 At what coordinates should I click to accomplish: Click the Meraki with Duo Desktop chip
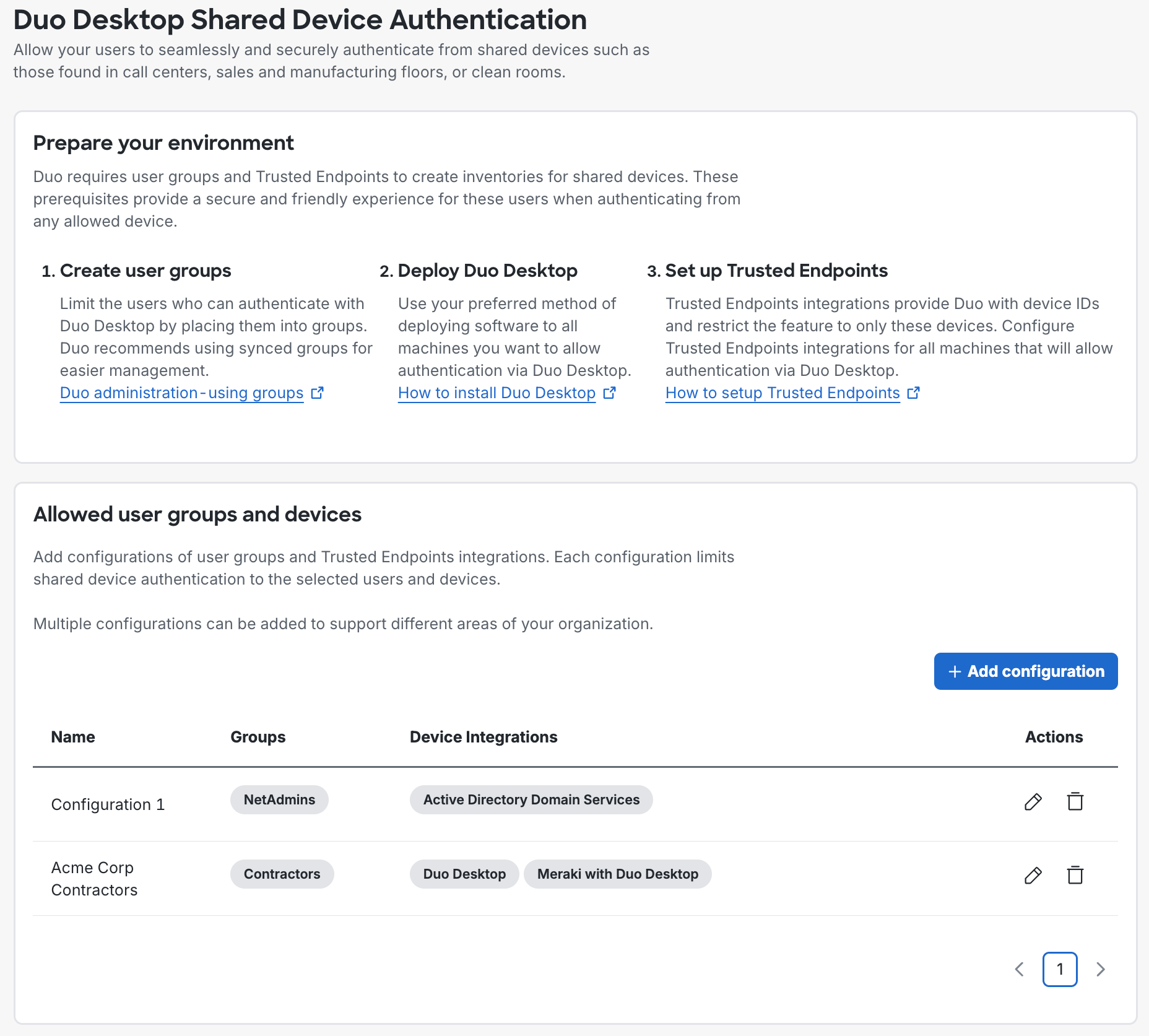(617, 874)
